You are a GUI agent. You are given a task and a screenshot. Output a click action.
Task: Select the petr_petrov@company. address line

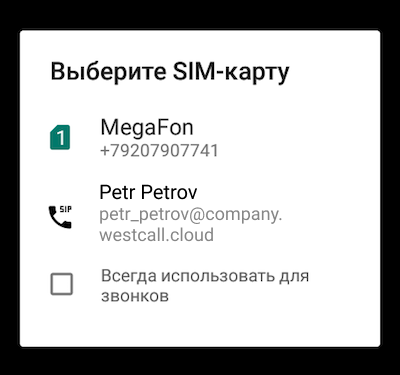click(x=191, y=215)
